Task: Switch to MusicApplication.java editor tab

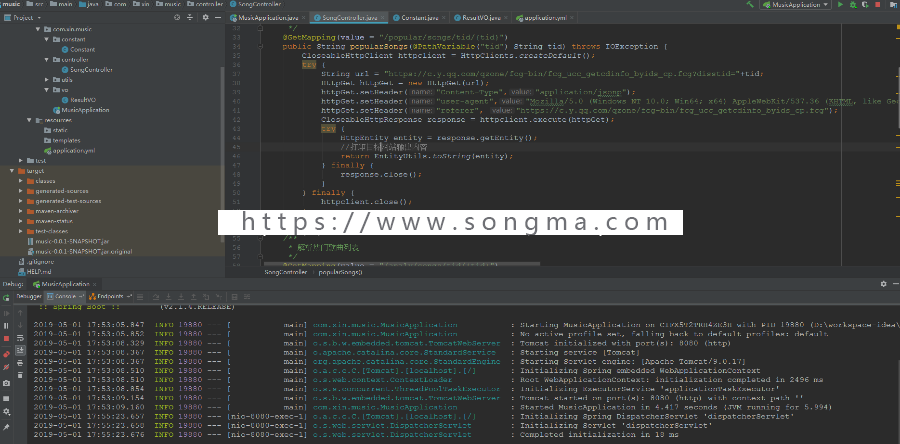Action: click(x=268, y=18)
